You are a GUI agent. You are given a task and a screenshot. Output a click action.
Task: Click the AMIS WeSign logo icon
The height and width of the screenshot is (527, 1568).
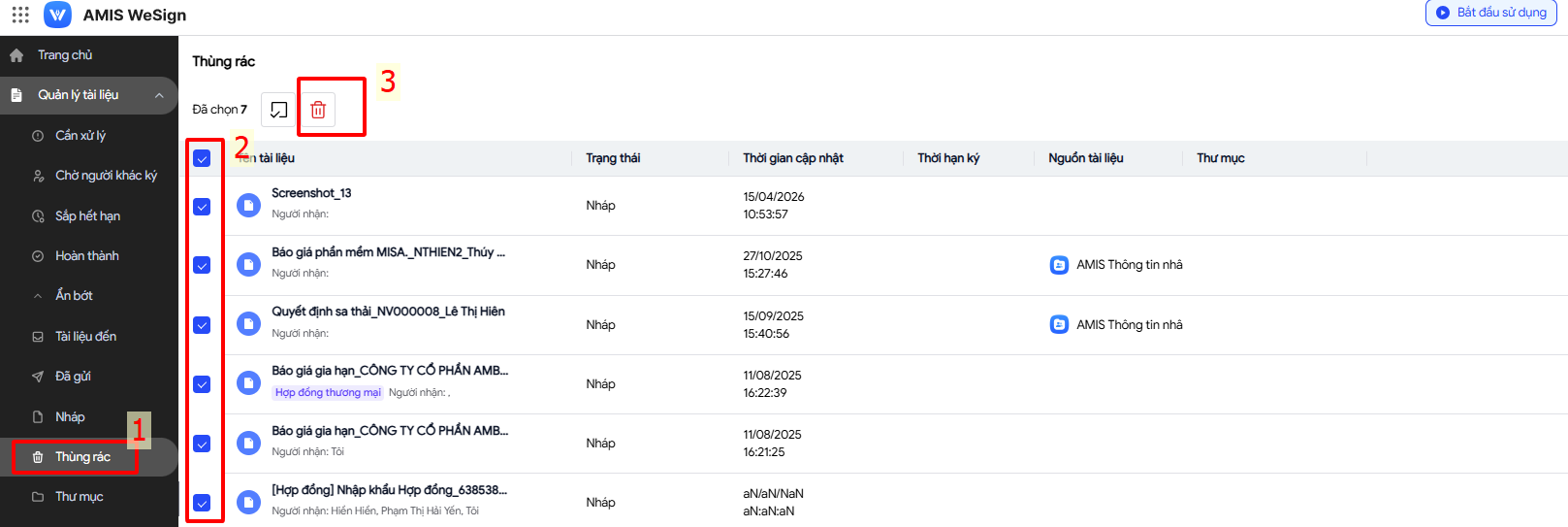[57, 15]
